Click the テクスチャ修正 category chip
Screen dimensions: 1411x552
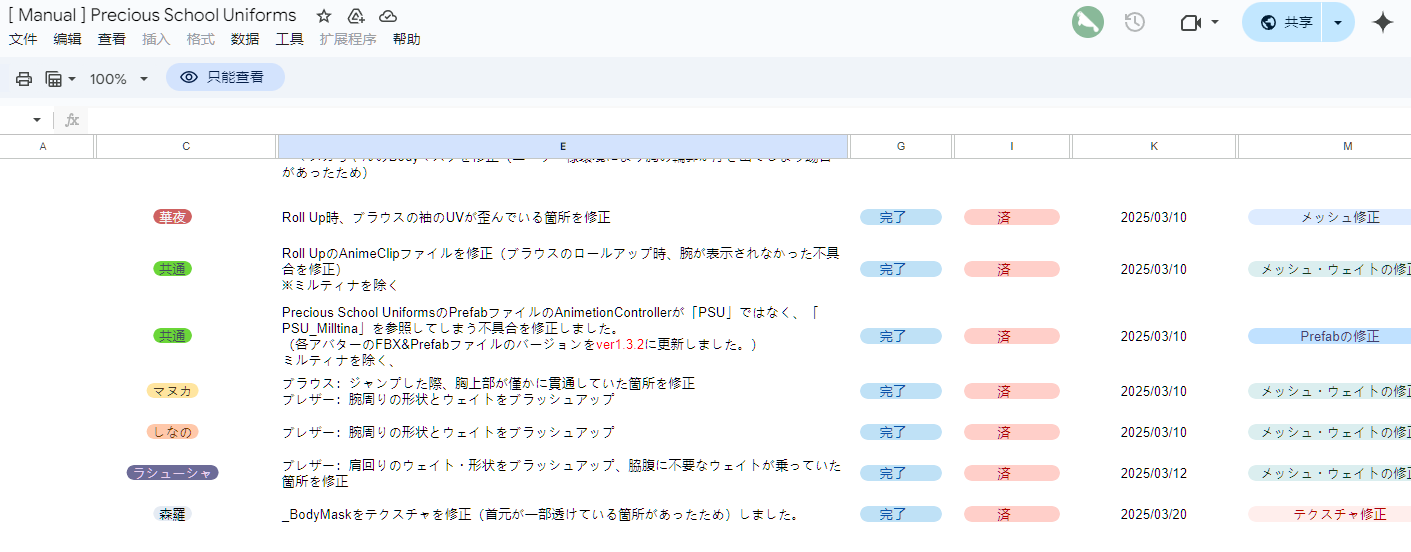(1330, 514)
